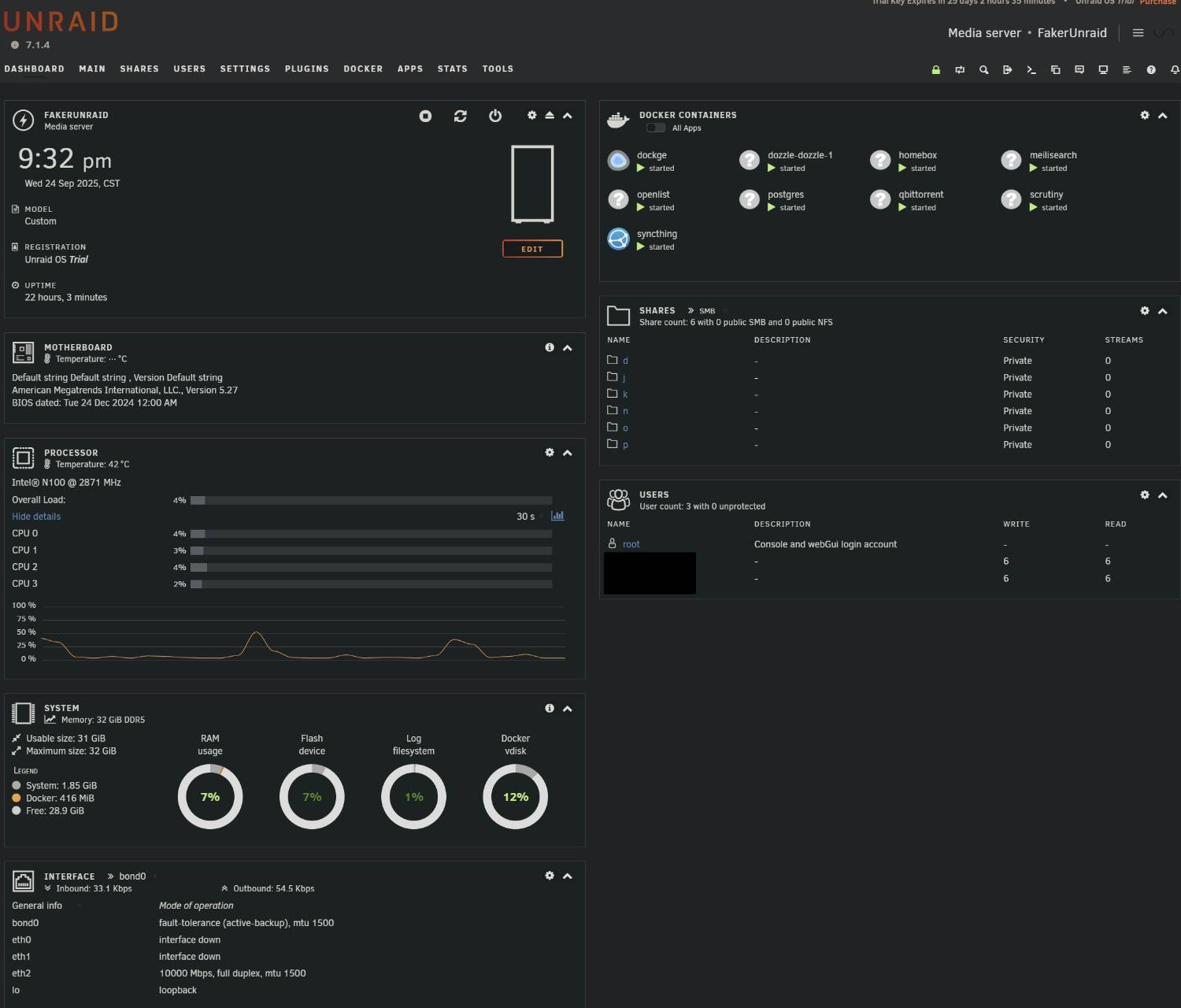Open share d link

pos(625,361)
